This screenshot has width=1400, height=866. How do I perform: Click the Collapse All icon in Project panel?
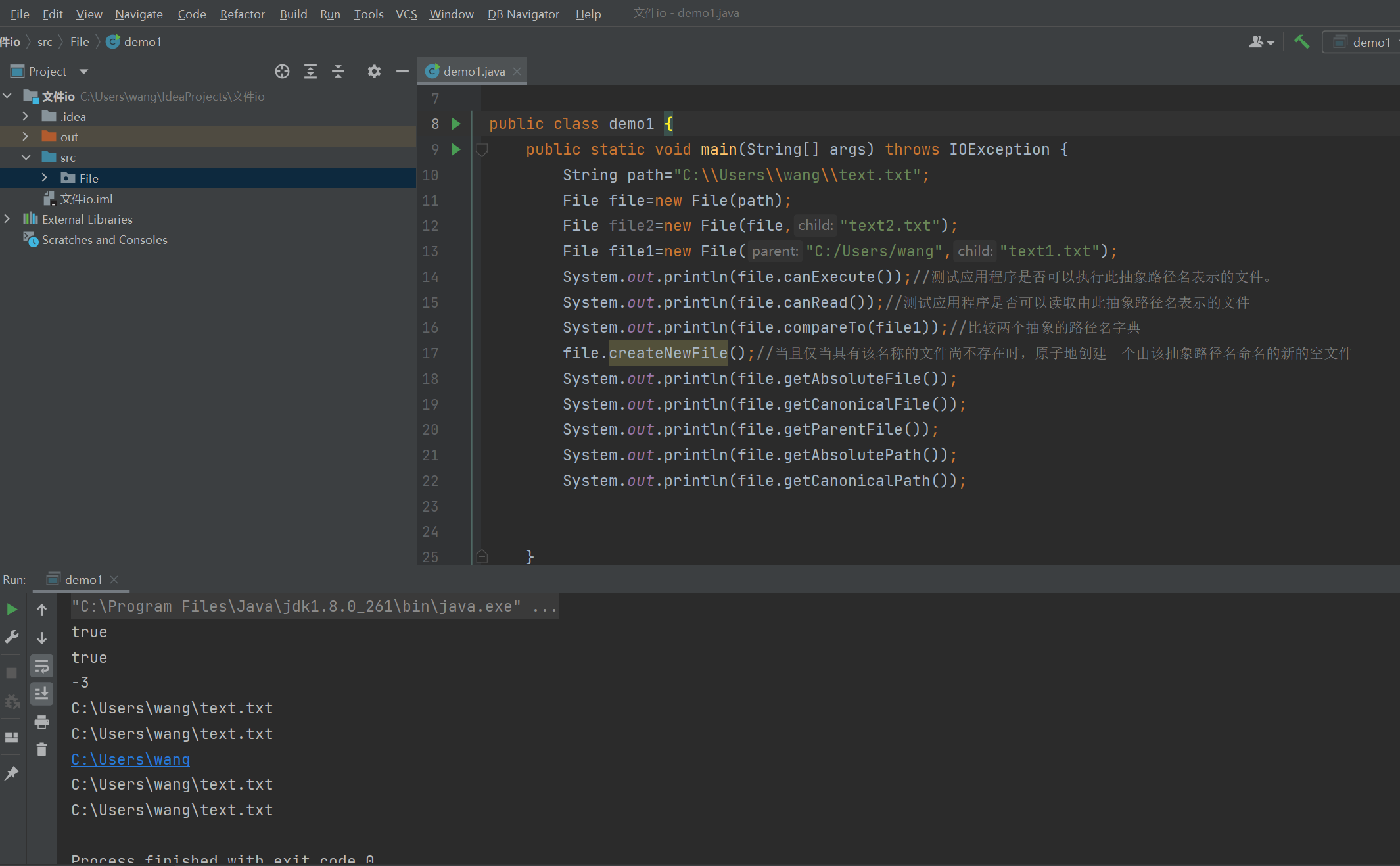coord(338,72)
